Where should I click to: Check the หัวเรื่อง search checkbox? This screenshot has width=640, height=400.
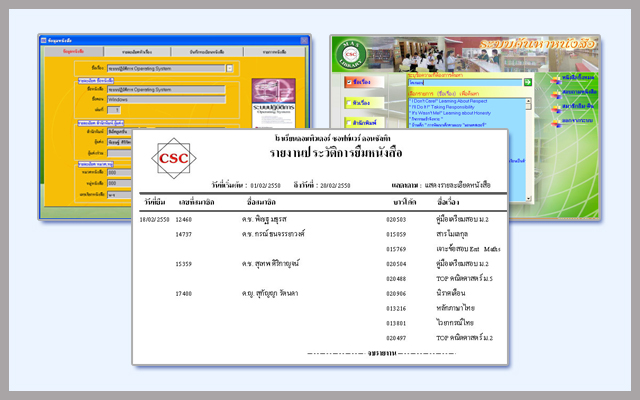(349, 103)
